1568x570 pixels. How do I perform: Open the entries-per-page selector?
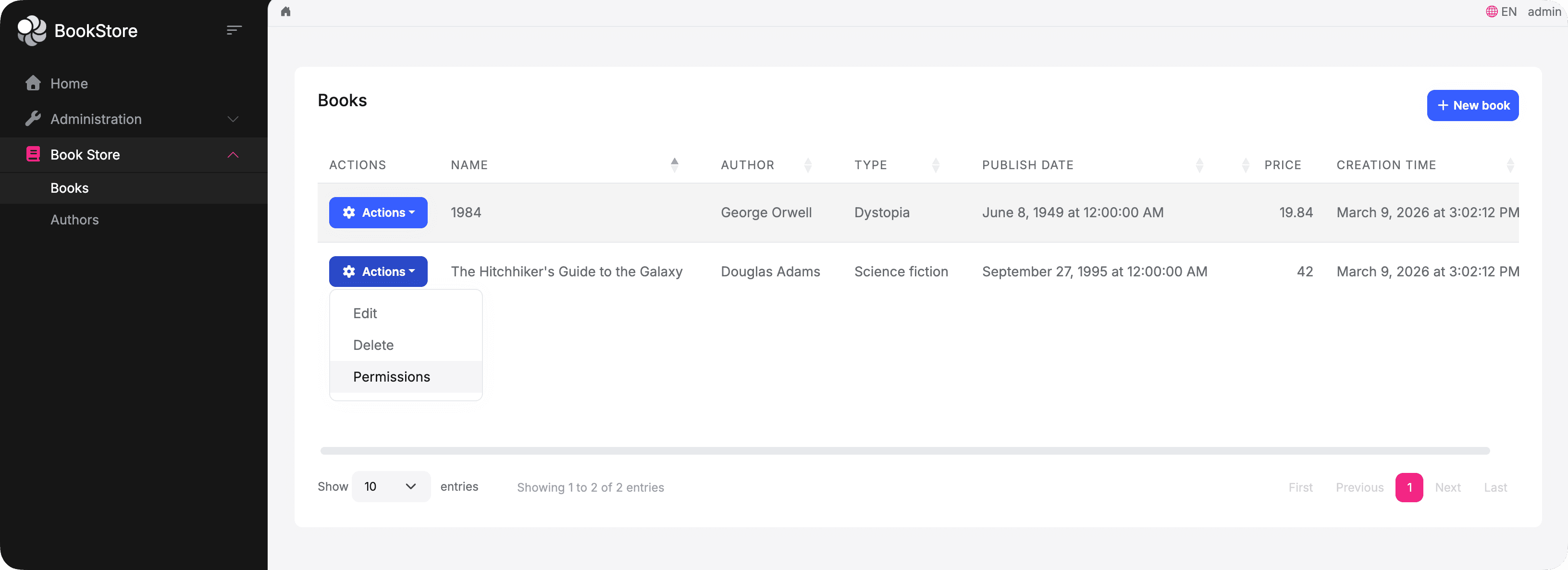pos(391,486)
